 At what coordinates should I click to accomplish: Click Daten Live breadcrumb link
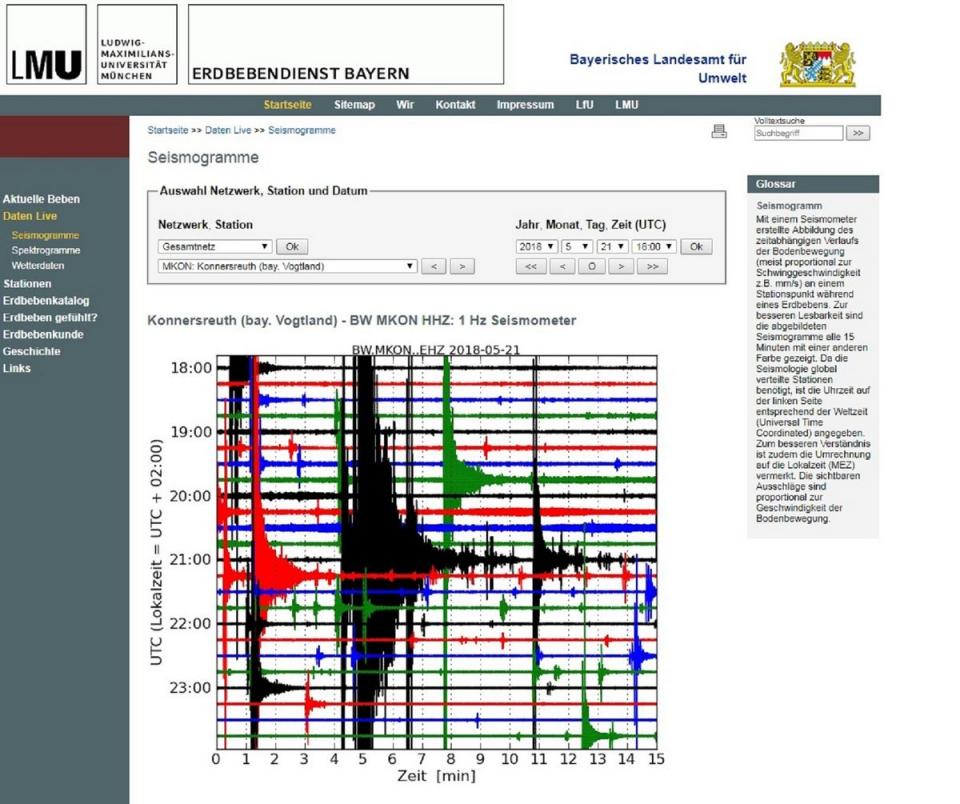point(228,130)
